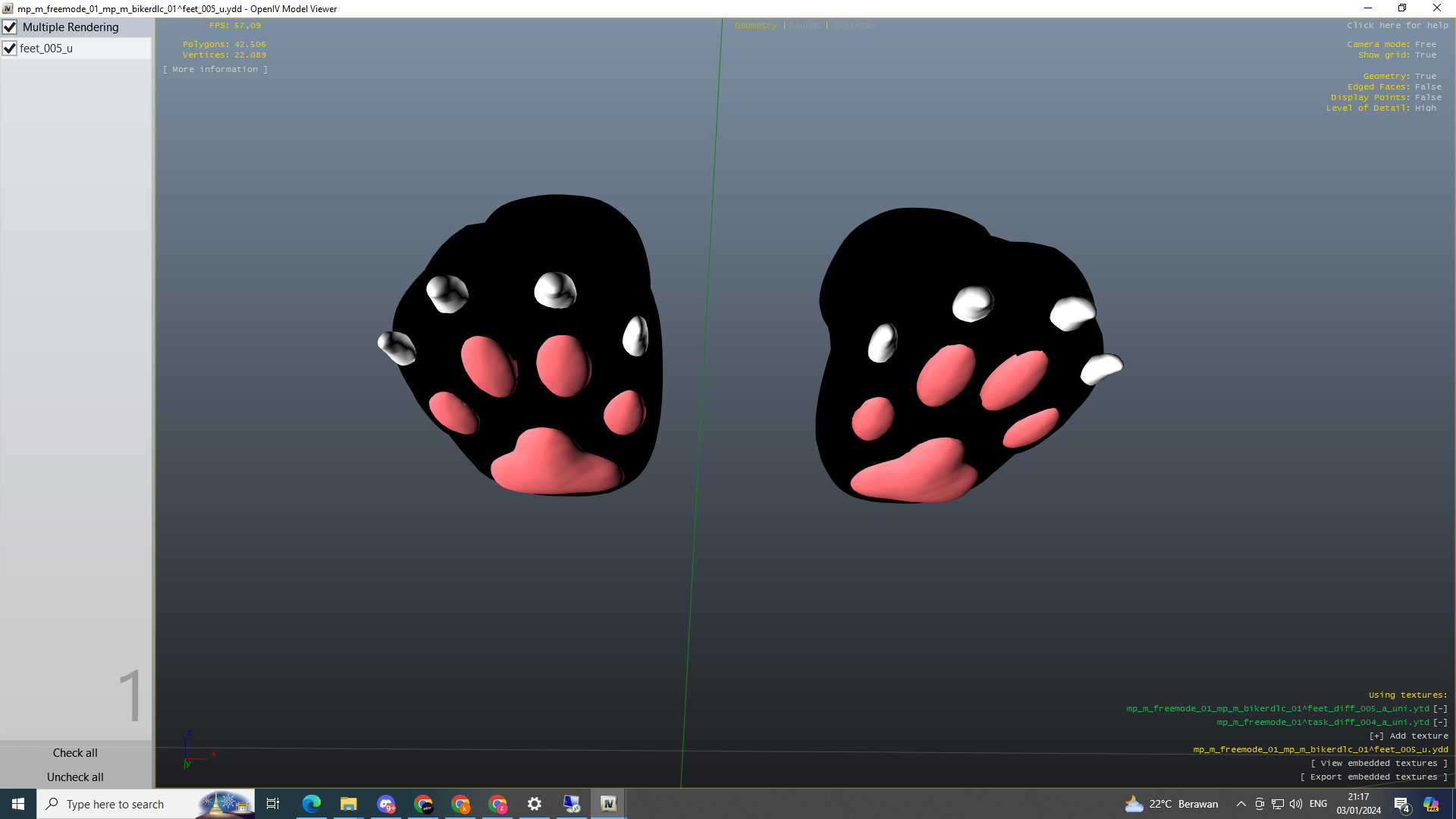Click the ENG language indicator
1456x819 pixels.
1319,804
